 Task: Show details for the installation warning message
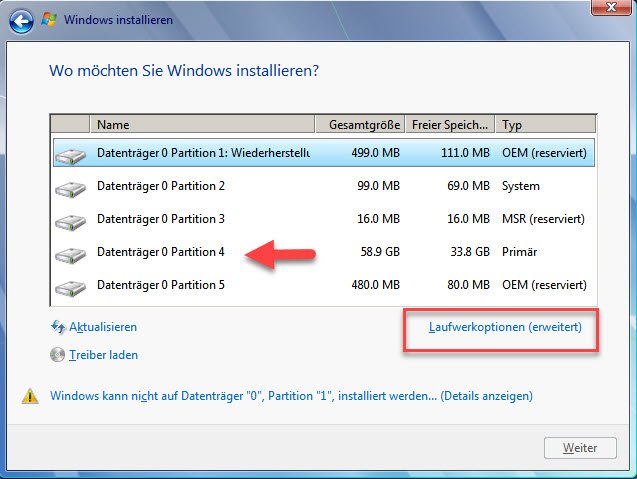click(291, 396)
